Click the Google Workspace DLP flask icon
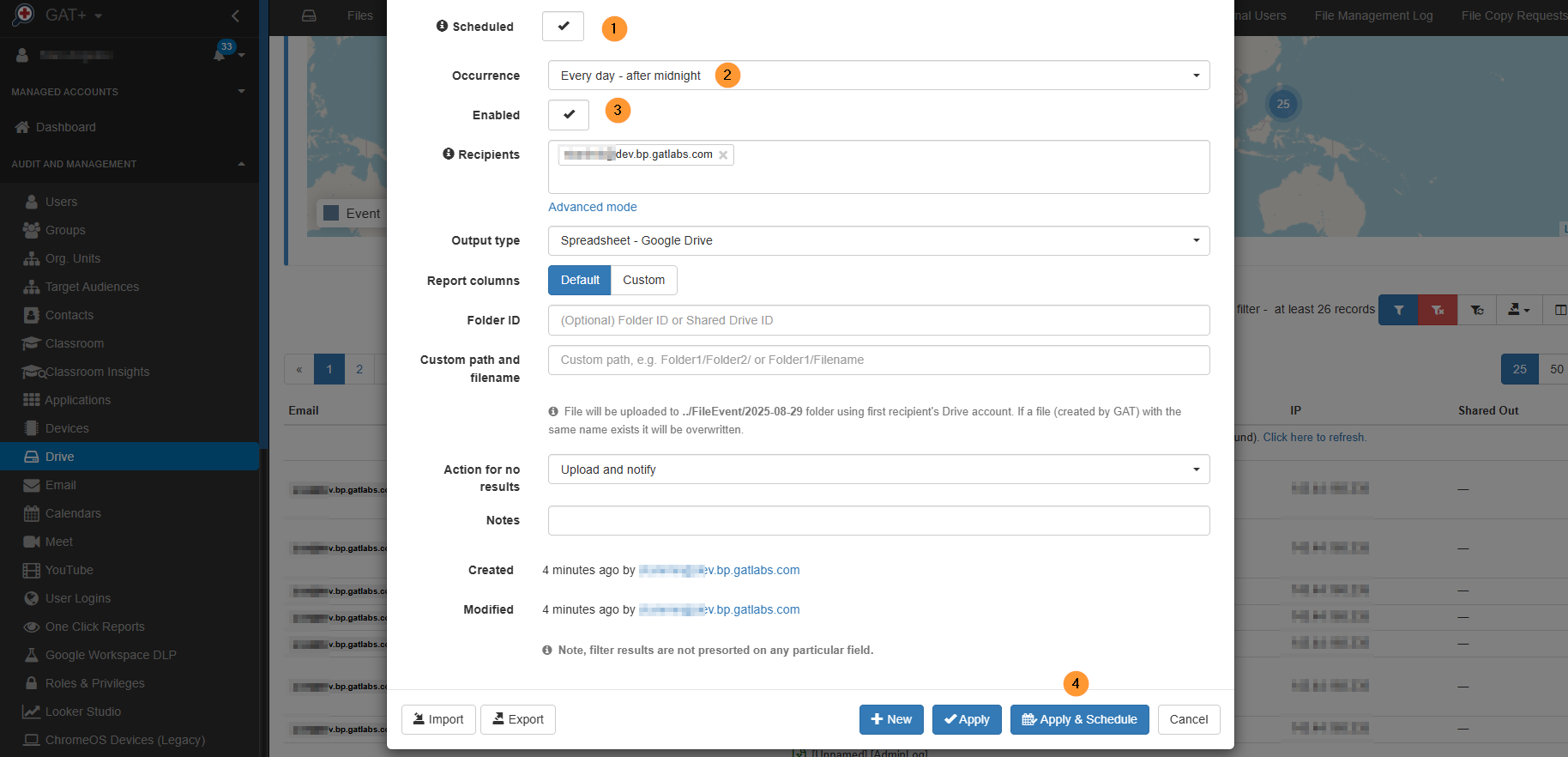The image size is (1568, 757). 32,655
